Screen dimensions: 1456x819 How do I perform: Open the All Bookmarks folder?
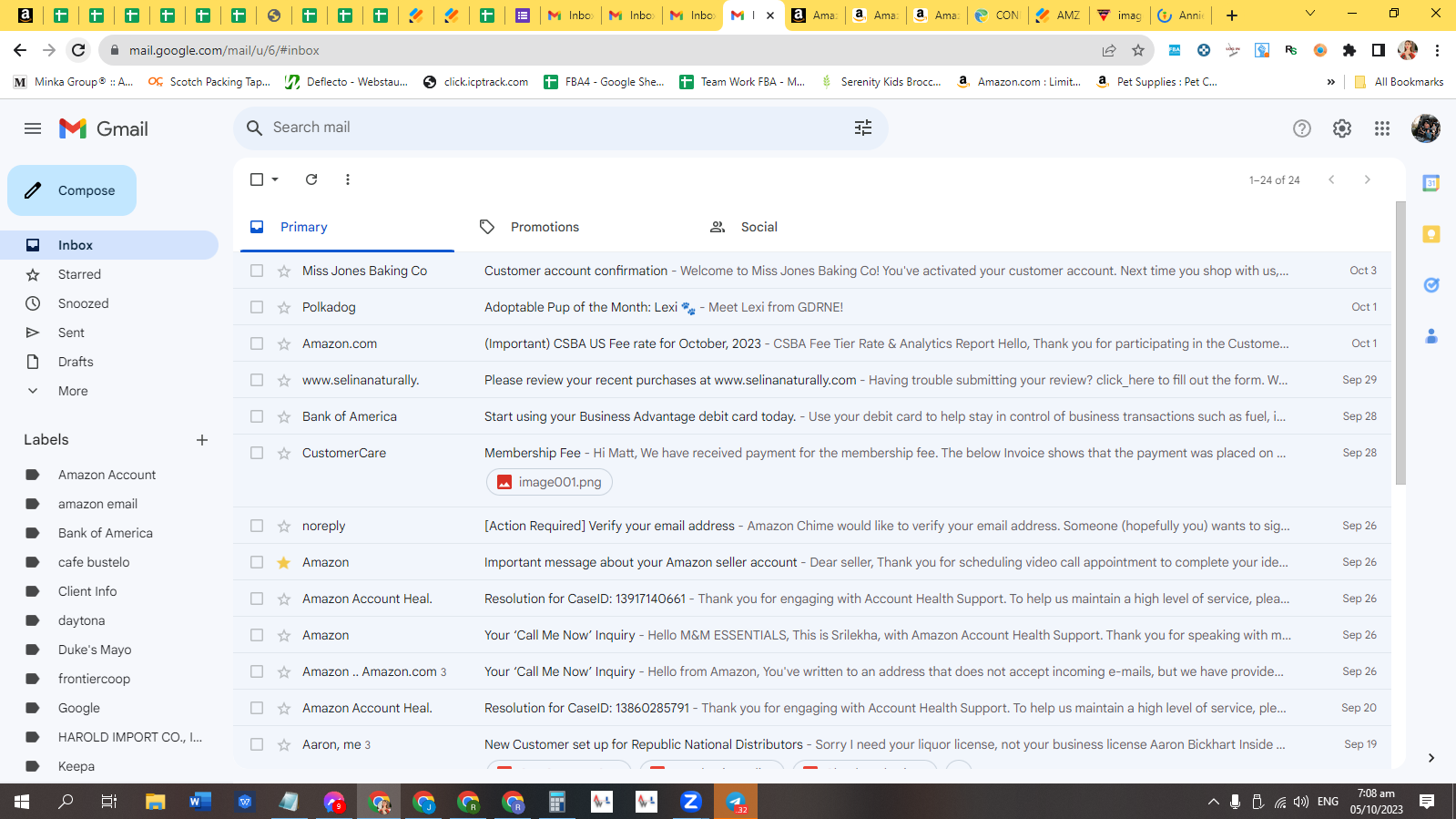(x=1399, y=82)
